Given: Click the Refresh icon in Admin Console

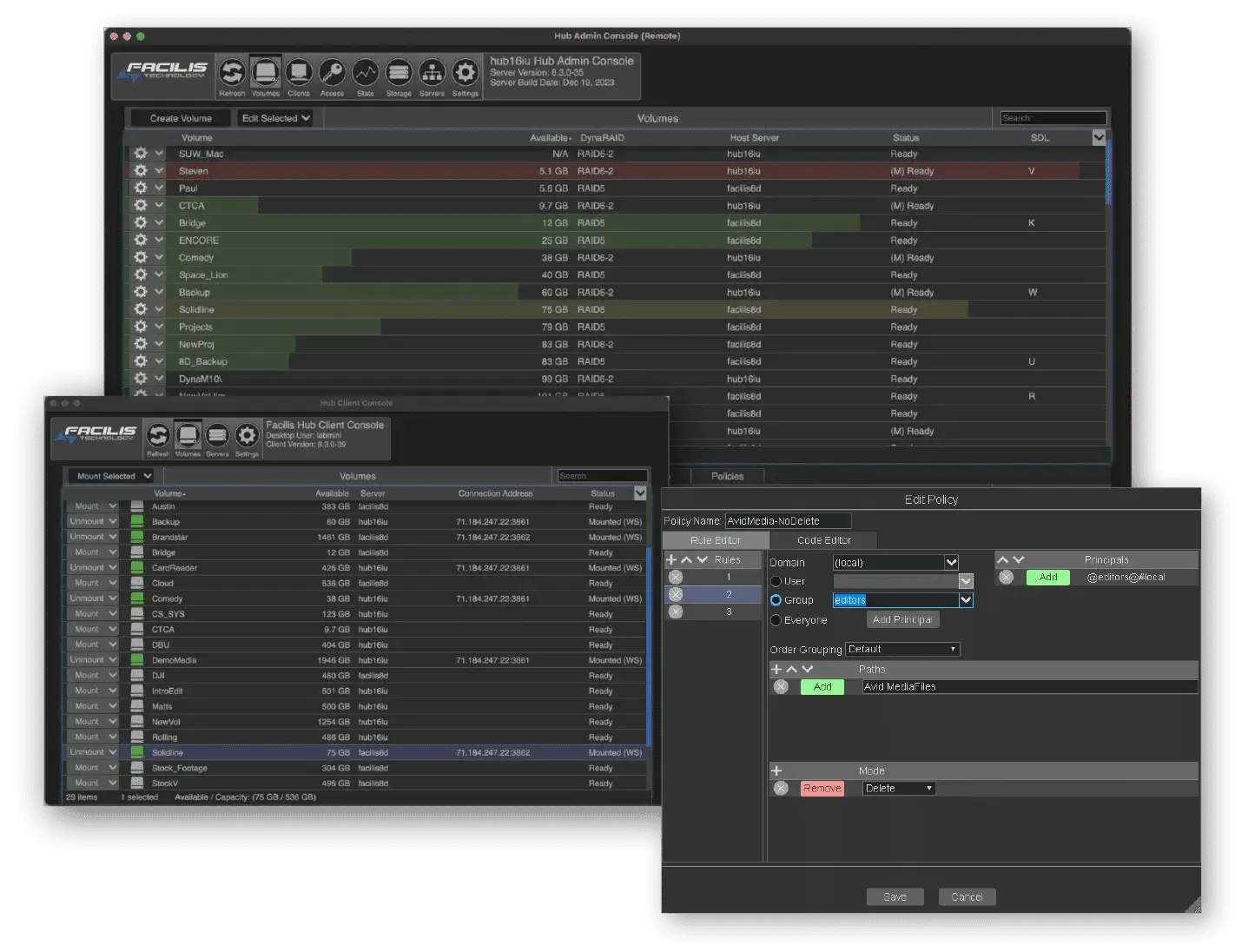Looking at the screenshot, I should pos(232,74).
